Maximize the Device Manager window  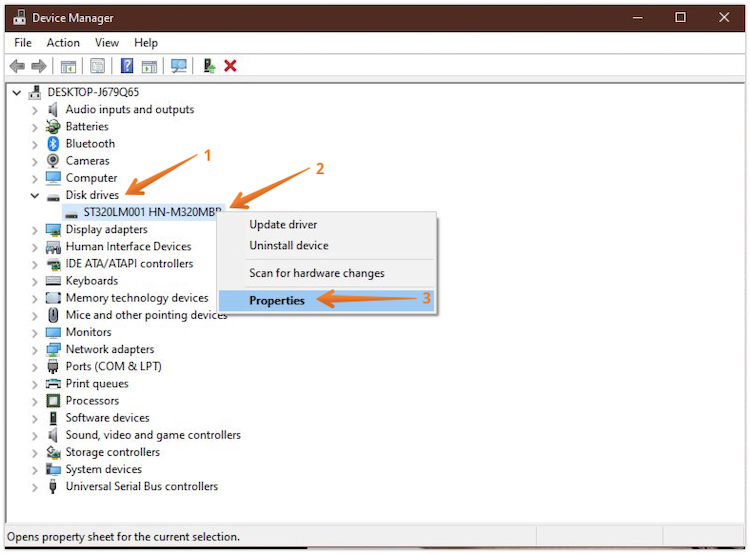[680, 18]
